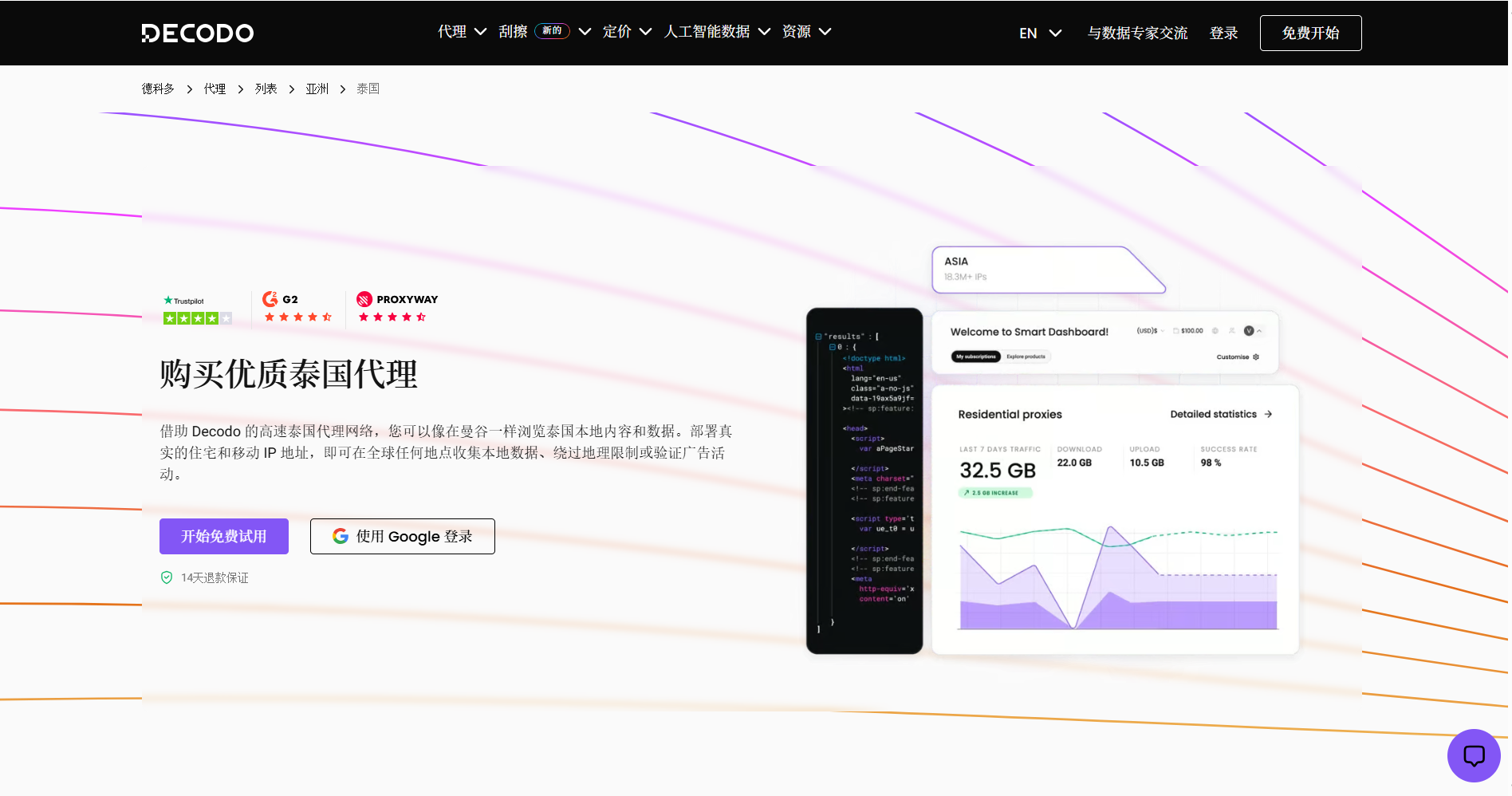Click 泰国 in the breadcrumb
The height and width of the screenshot is (796, 1512).
pyautogui.click(x=368, y=89)
